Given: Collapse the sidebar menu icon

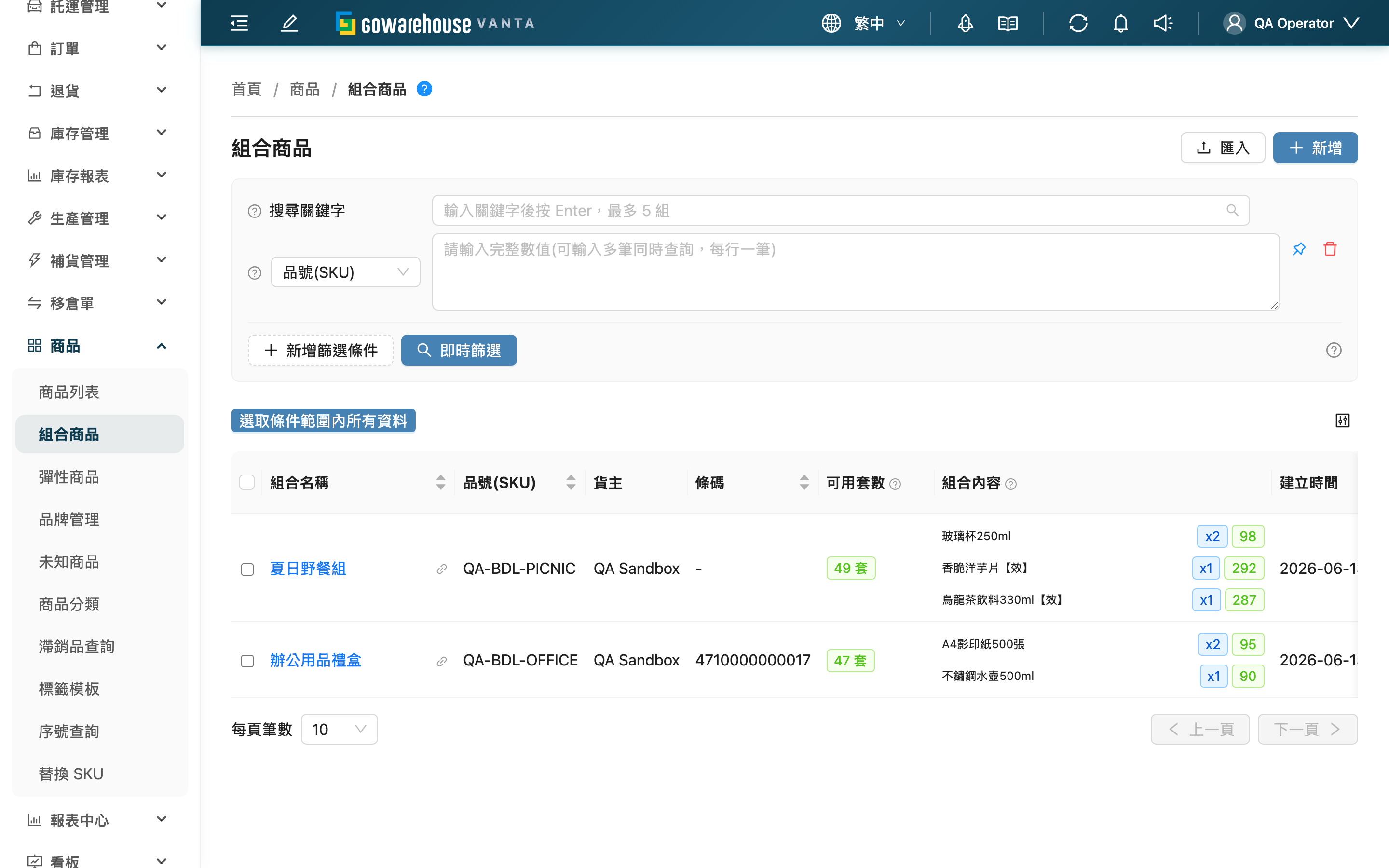Looking at the screenshot, I should pos(239,24).
